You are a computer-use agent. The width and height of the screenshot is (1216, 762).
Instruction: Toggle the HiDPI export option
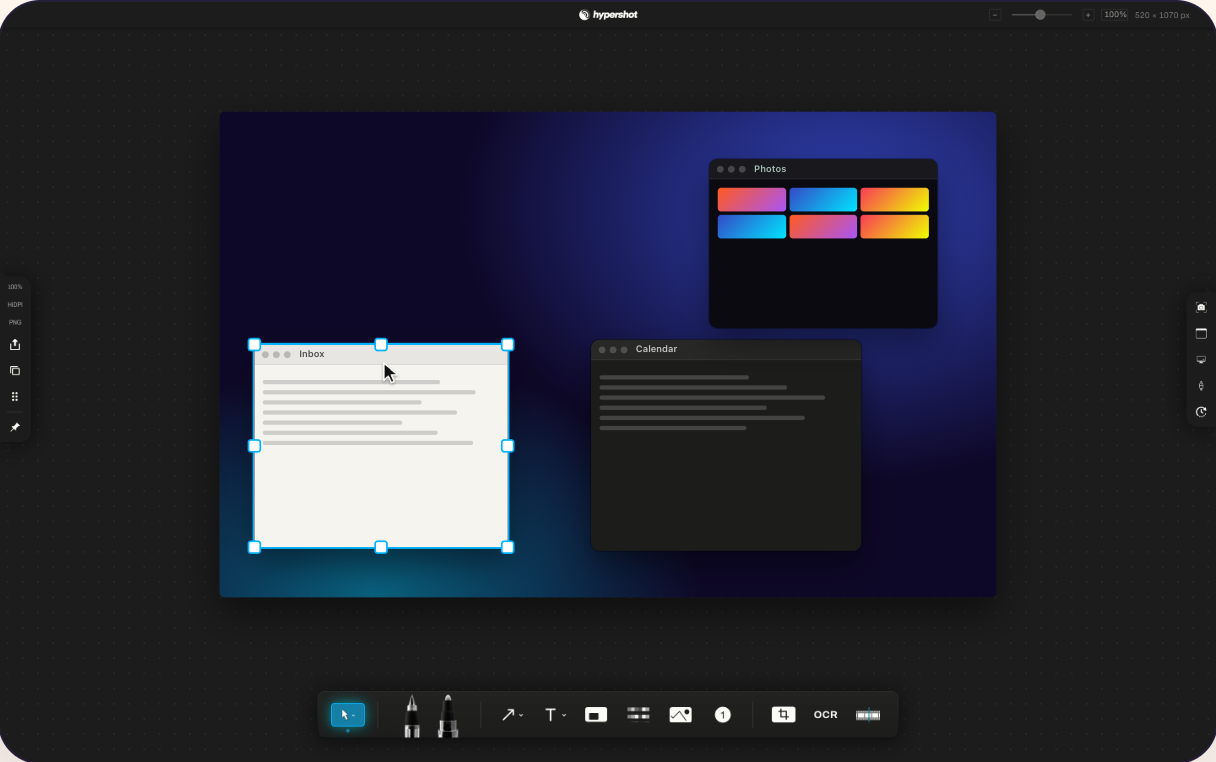[x=15, y=305]
